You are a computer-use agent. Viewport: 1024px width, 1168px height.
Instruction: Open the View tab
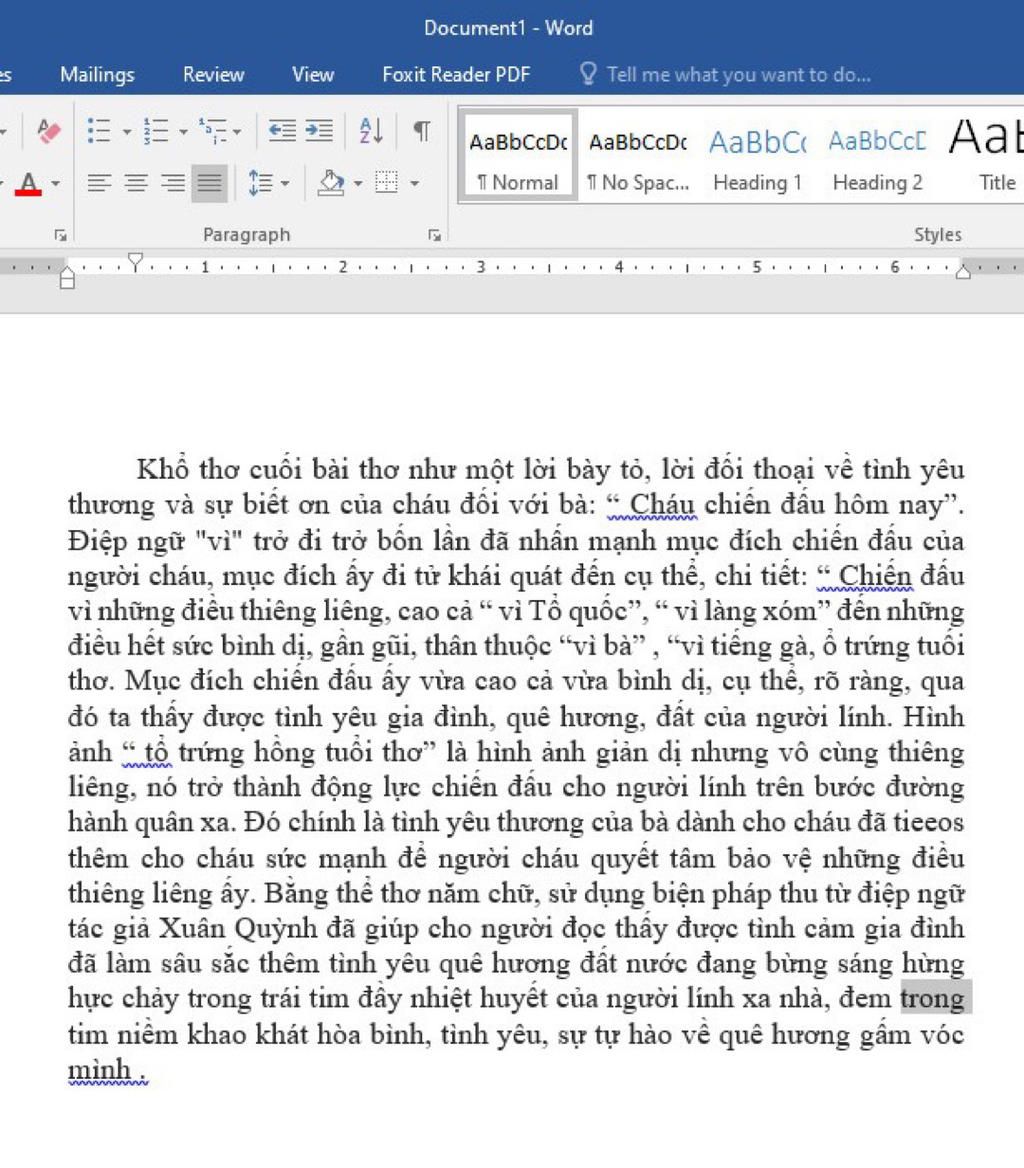[313, 74]
